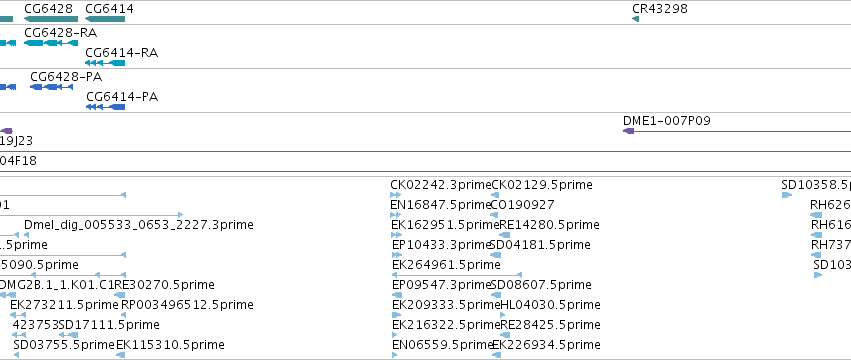Screen dimensions: 851x360
Task: Click EST EN06559.5prime
Action: tap(442, 345)
